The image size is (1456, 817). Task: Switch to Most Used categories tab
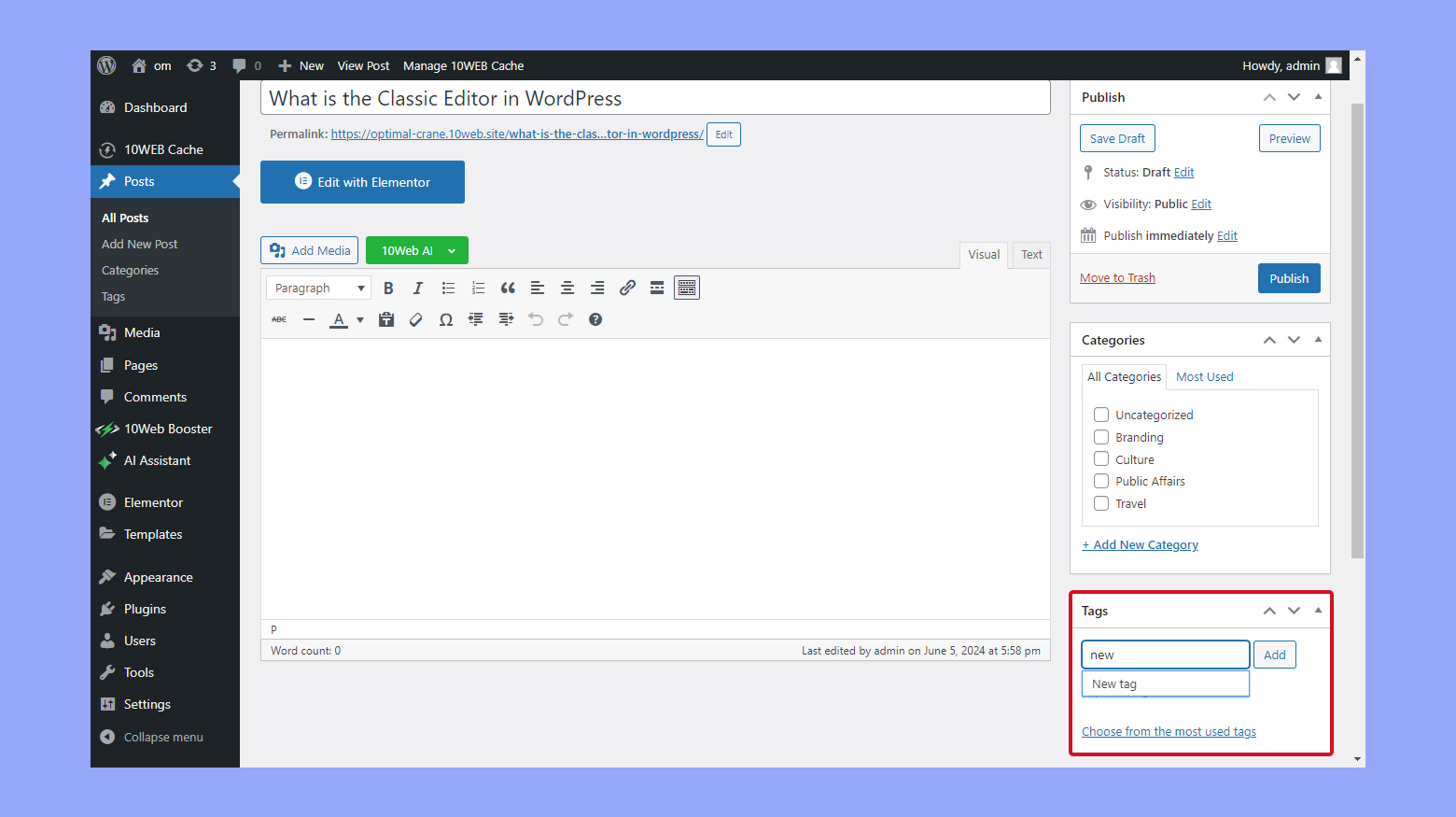click(1204, 376)
